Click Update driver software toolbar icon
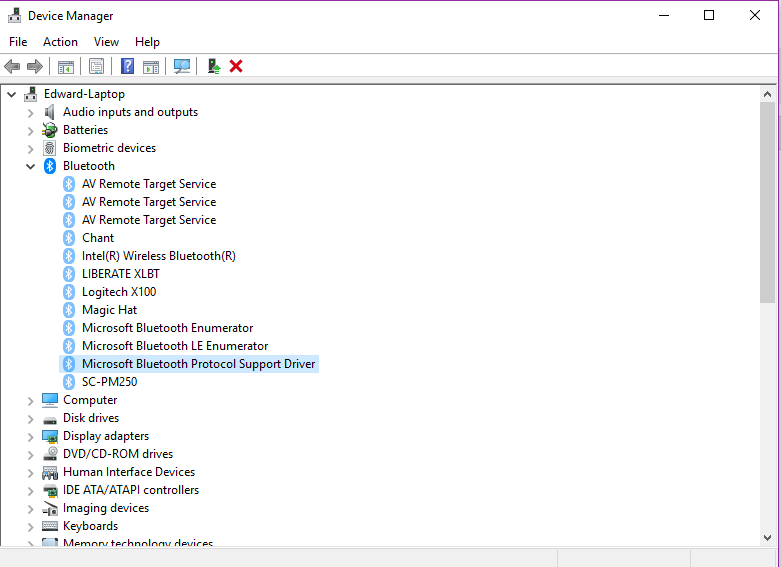 (214, 66)
